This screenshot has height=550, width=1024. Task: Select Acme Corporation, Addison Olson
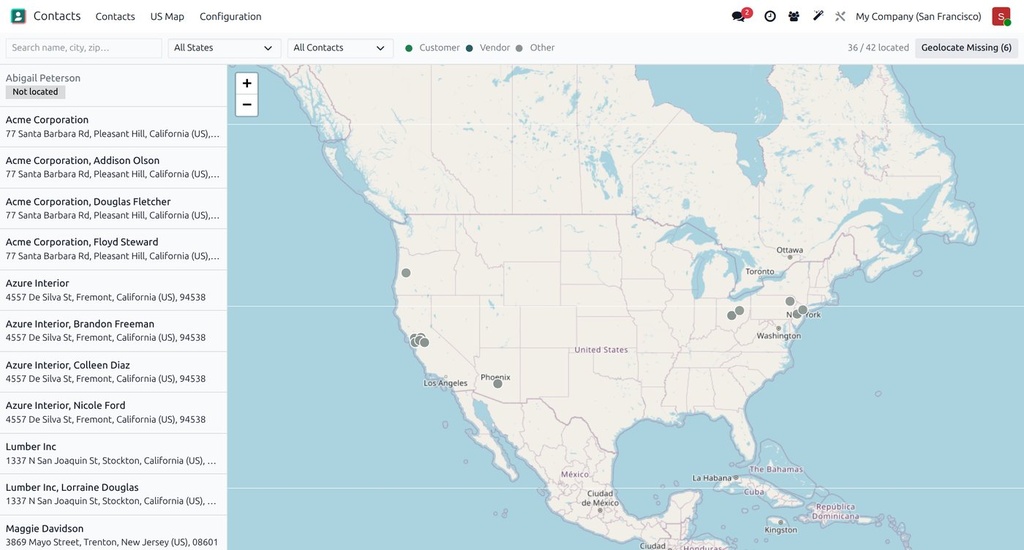(x=113, y=167)
